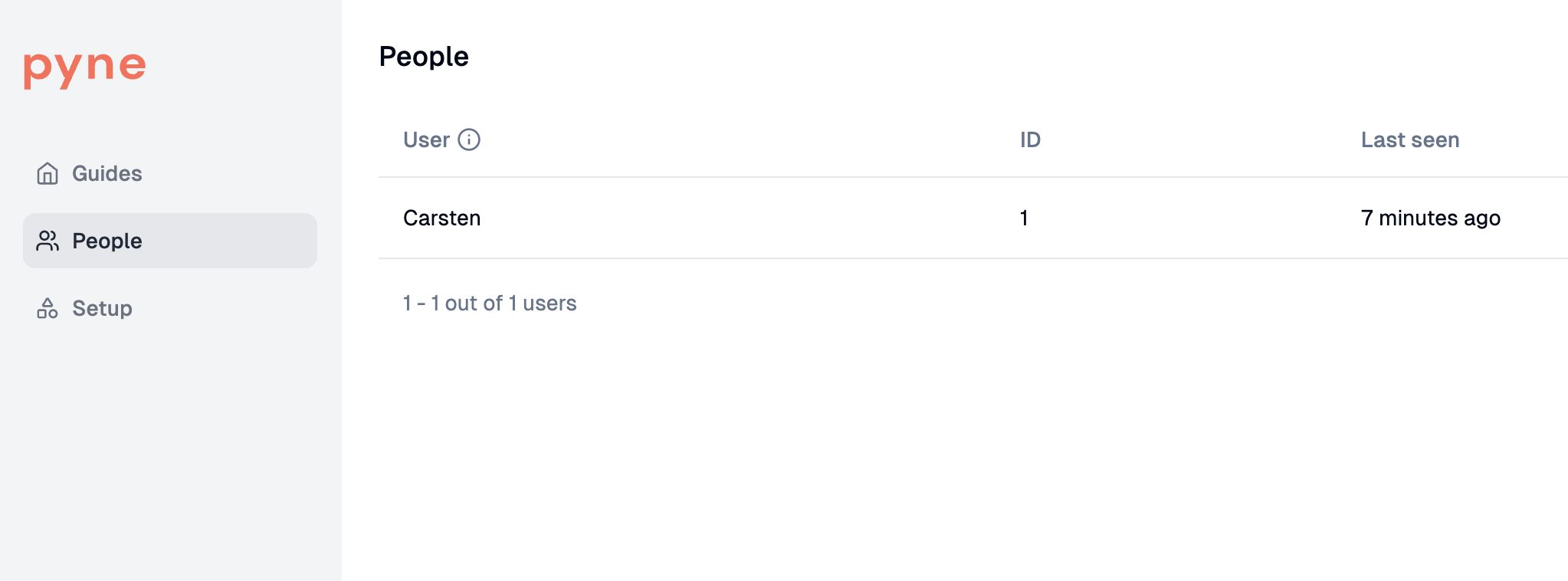
Task: Click the pyne logo
Action: click(84, 67)
